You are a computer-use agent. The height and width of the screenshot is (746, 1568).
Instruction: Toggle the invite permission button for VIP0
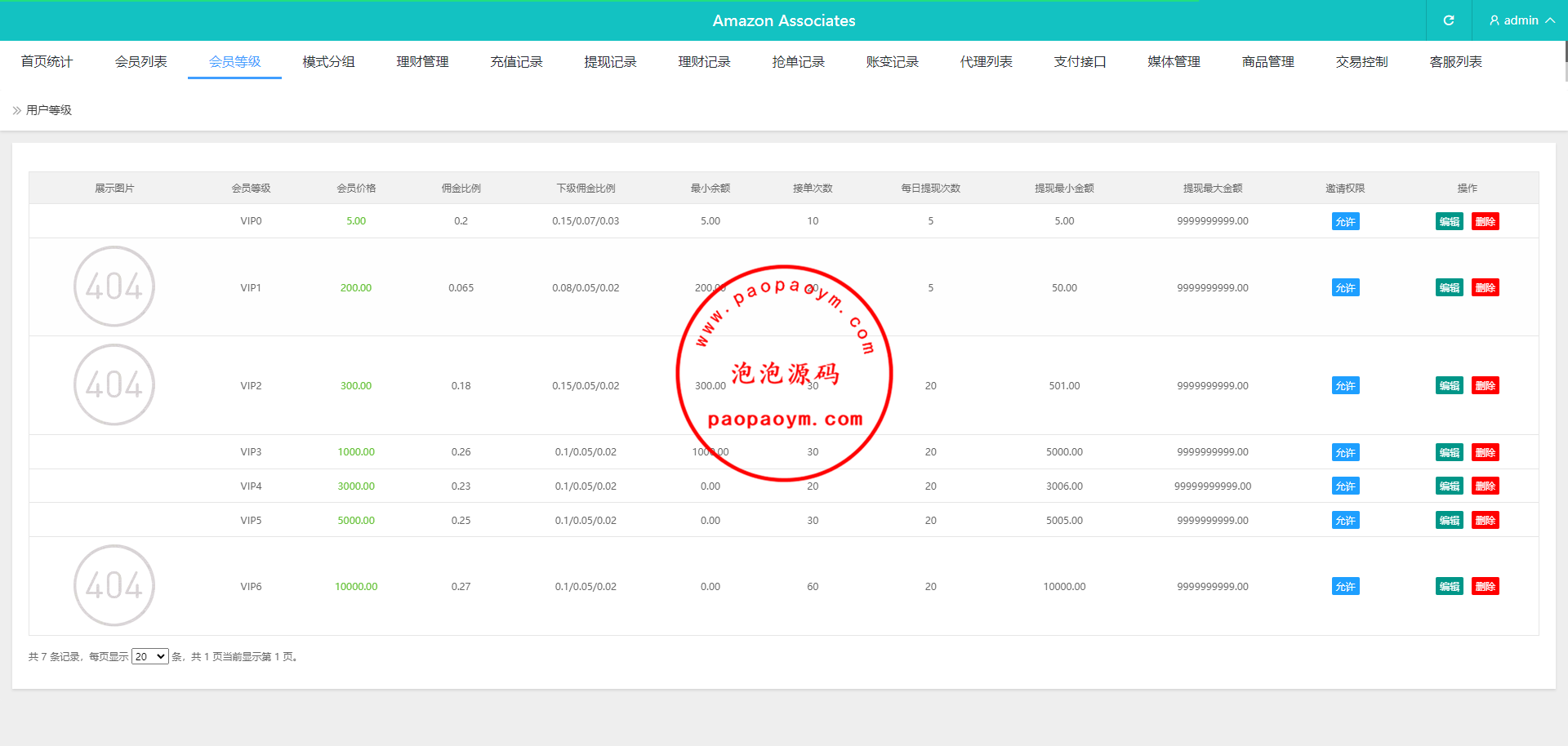(1345, 221)
